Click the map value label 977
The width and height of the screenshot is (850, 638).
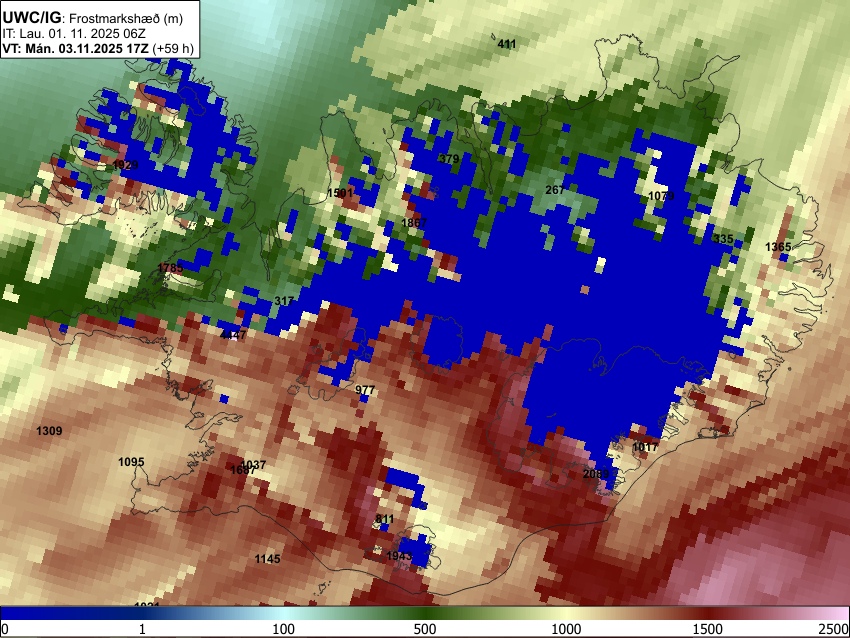[365, 390]
